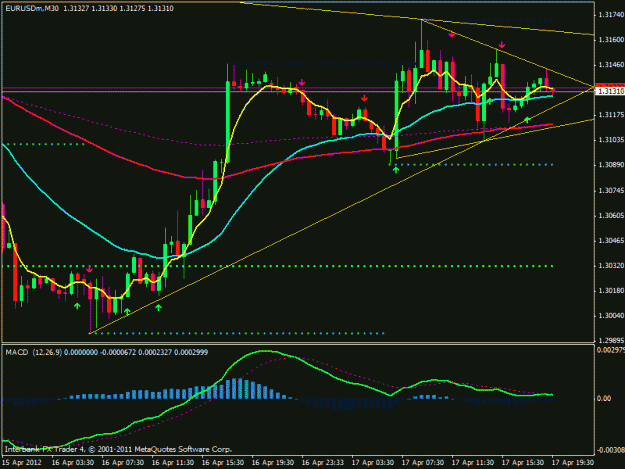
Task: Click the MetaQuotes Software Corp. copyright text
Action: [x=118, y=449]
